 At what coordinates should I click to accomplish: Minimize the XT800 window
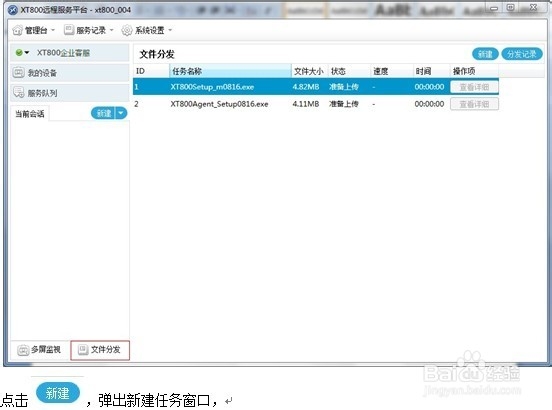494,8
